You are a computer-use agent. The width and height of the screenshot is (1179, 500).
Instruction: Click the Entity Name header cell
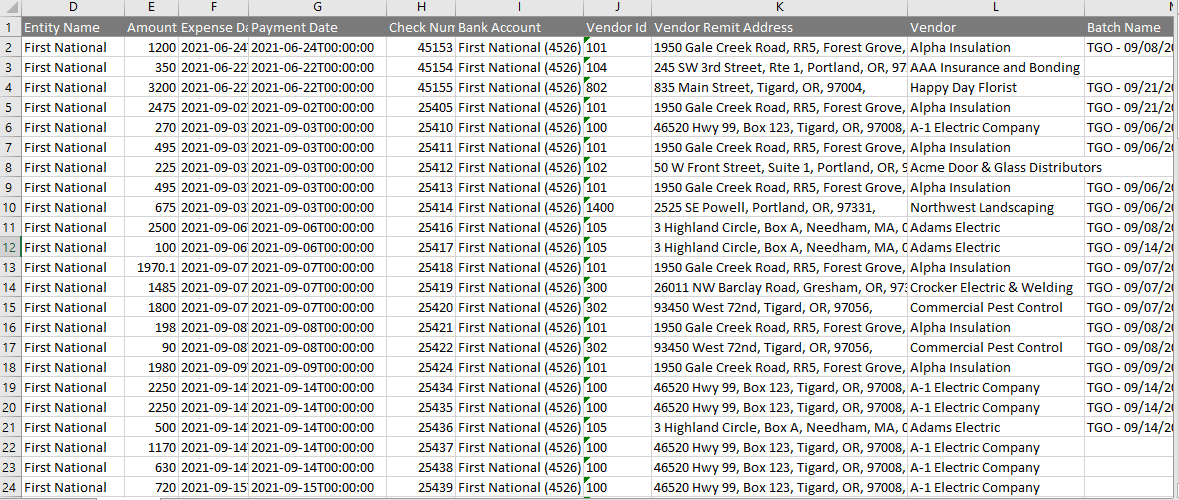73,27
